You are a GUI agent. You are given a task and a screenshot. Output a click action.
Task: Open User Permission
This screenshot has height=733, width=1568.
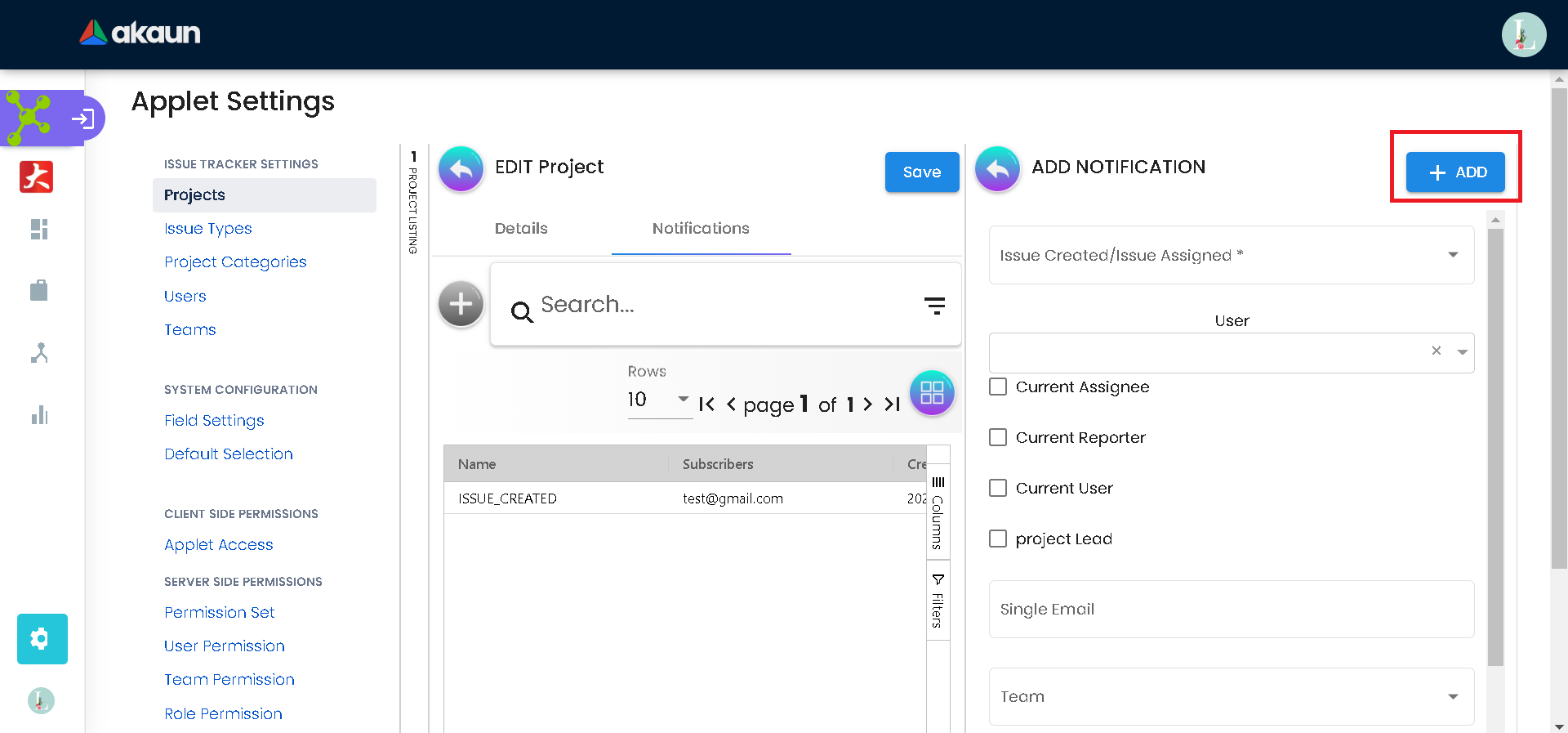[225, 646]
